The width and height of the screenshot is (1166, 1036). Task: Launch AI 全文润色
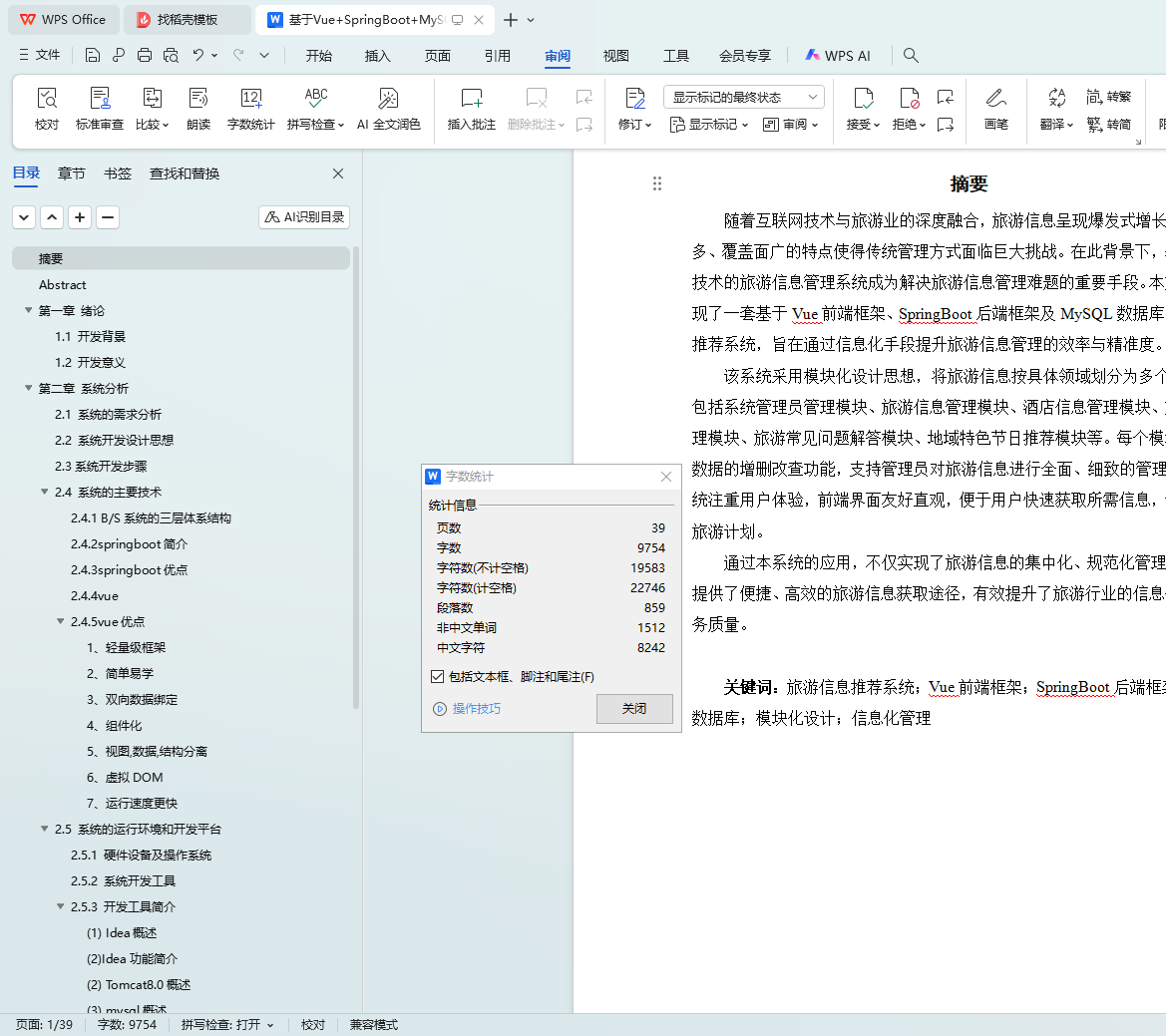click(388, 108)
